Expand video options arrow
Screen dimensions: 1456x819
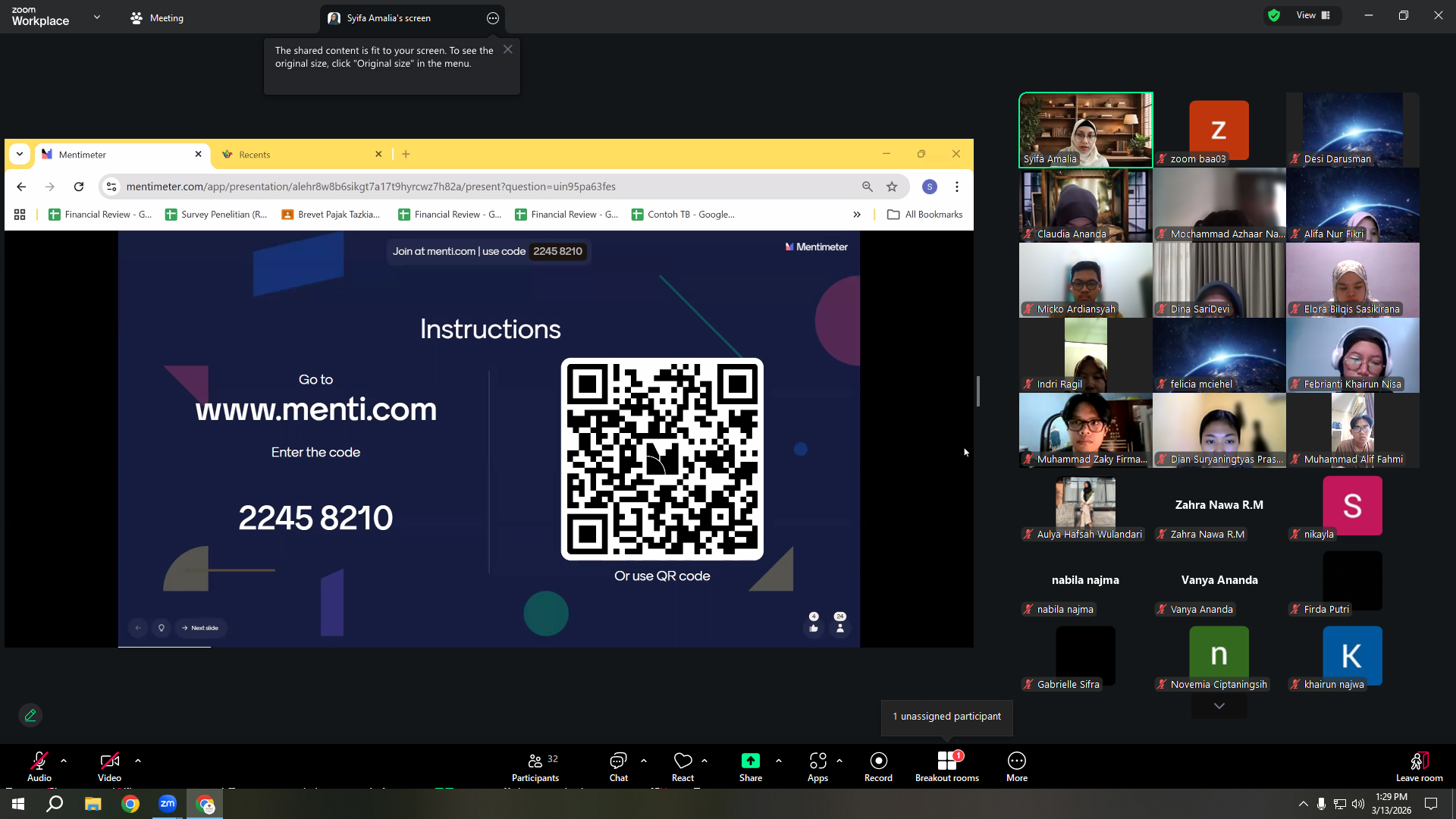point(138,761)
